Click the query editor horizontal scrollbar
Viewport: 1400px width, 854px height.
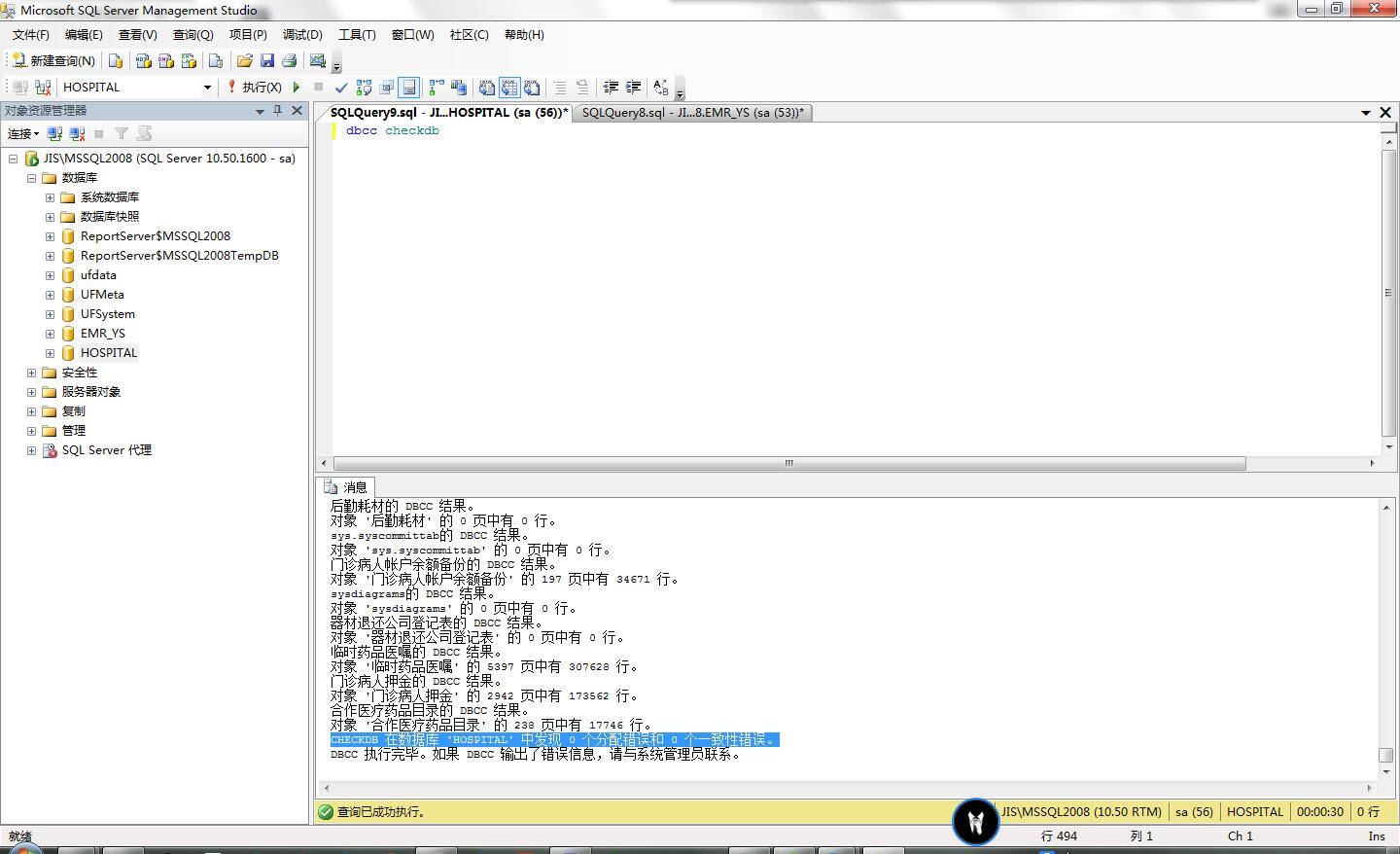pyautogui.click(x=789, y=464)
